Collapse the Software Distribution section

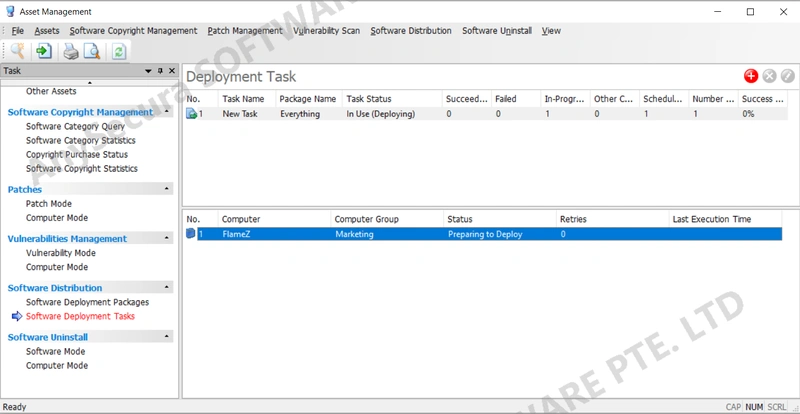(x=166, y=288)
